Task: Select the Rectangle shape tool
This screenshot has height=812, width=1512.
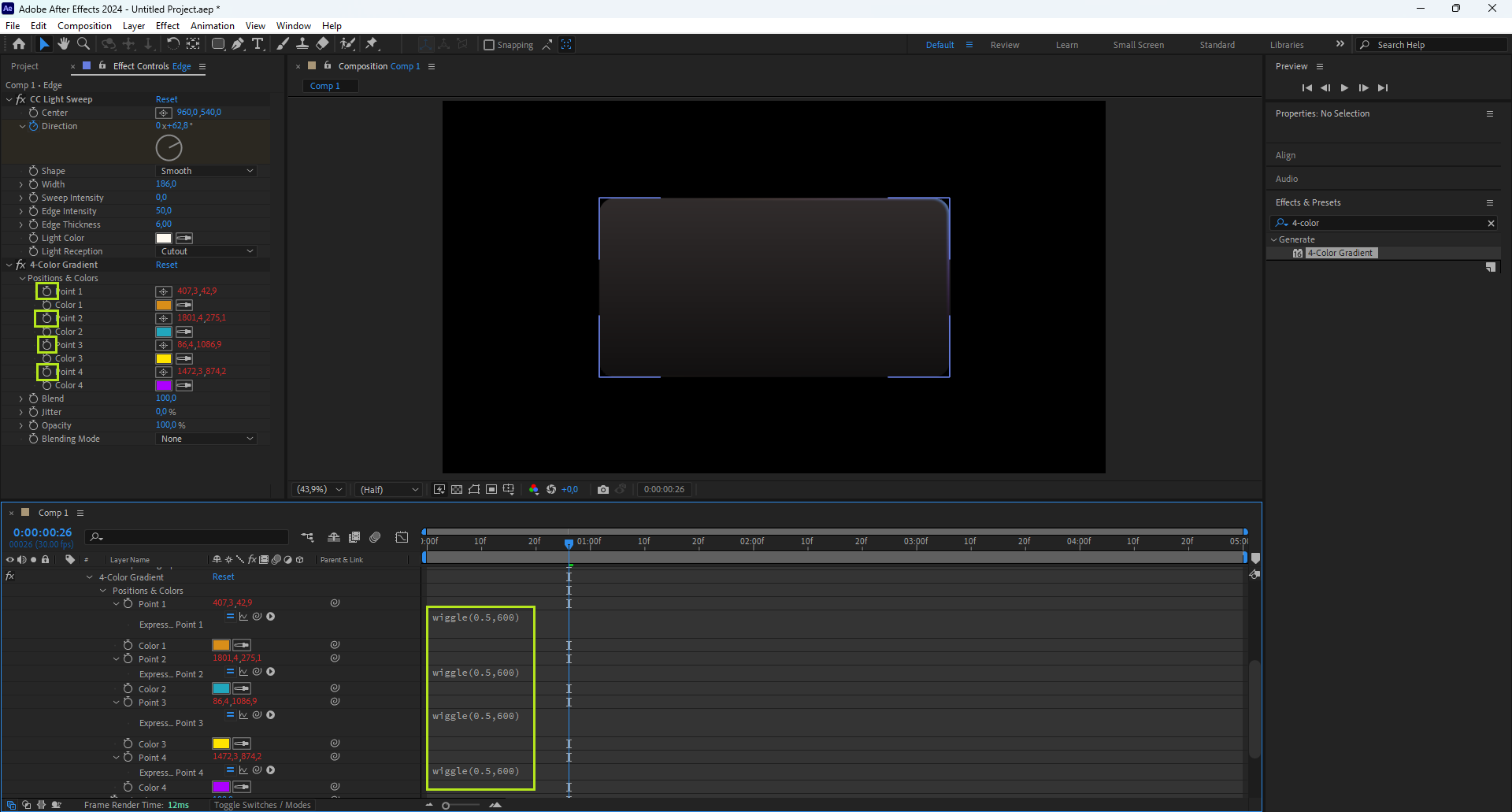Action: [x=218, y=44]
